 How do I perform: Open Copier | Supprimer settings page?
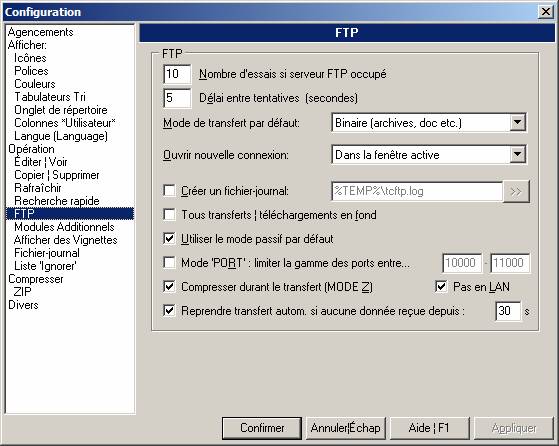pyautogui.click(x=57, y=175)
